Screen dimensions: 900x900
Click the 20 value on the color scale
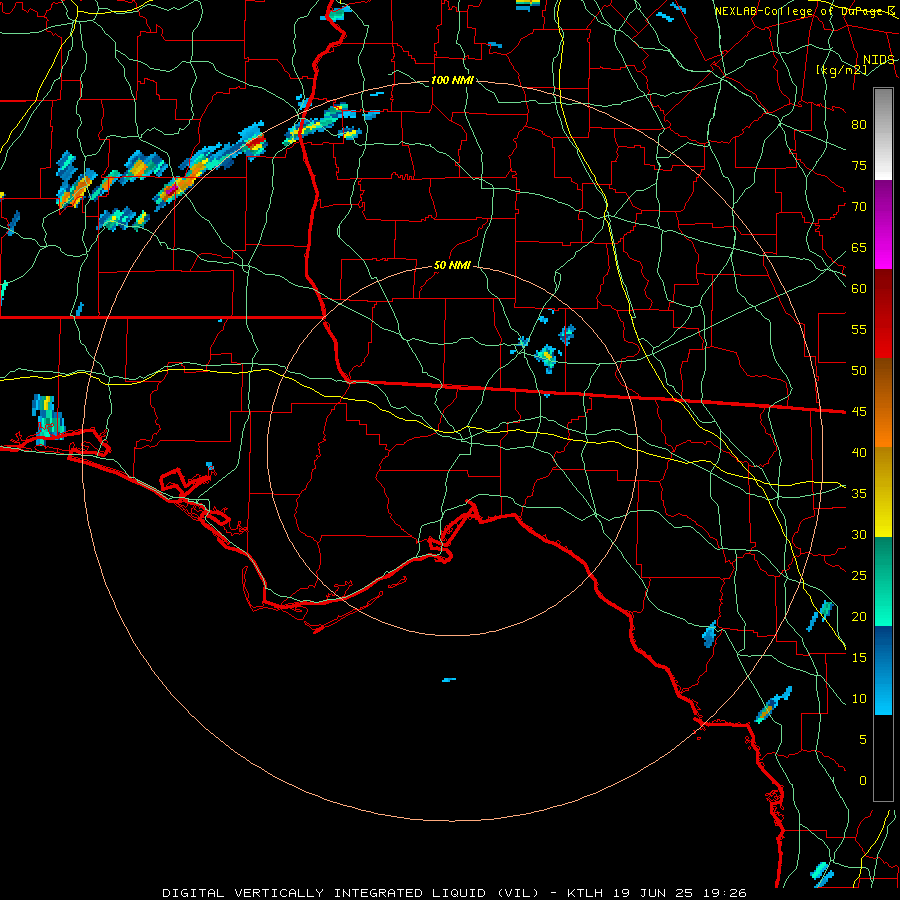pos(859,616)
